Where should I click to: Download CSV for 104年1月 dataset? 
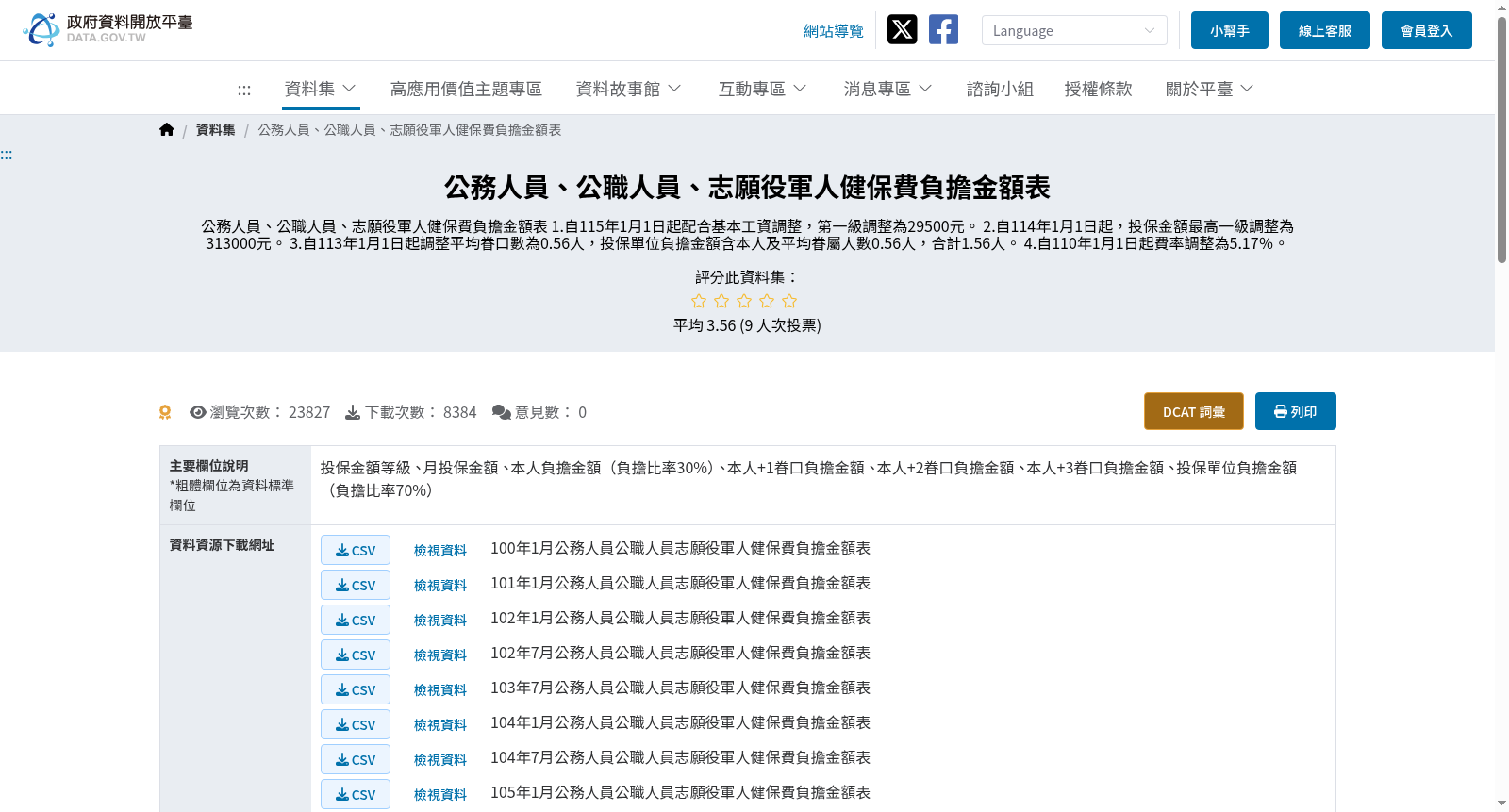coord(356,724)
